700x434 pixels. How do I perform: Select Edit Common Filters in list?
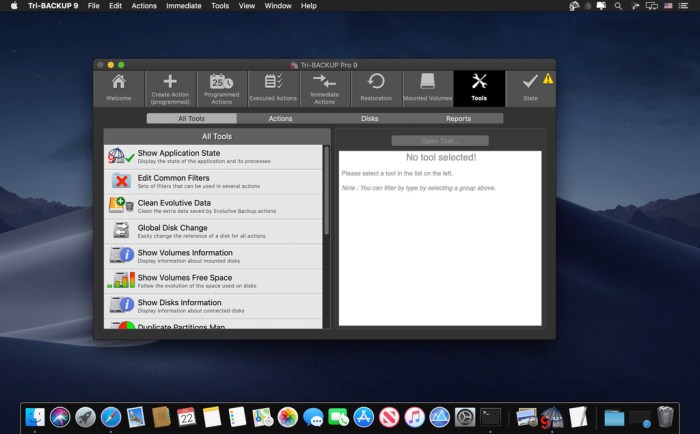215,181
